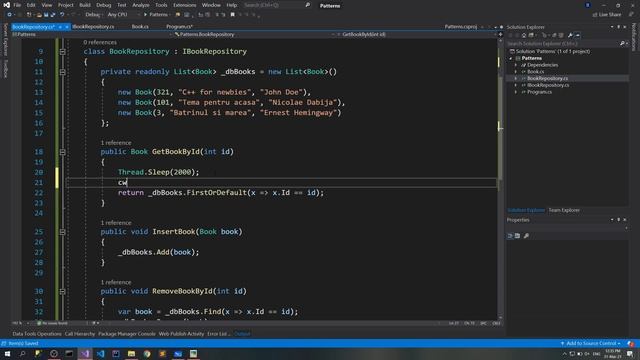Click Add to Source Control
This screenshot has height=360, width=640.
click(591, 344)
